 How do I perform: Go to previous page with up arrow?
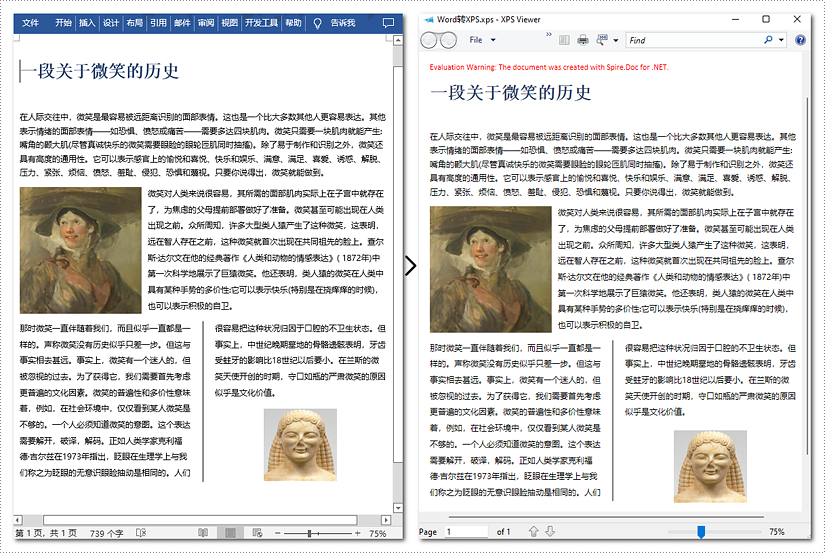534,531
